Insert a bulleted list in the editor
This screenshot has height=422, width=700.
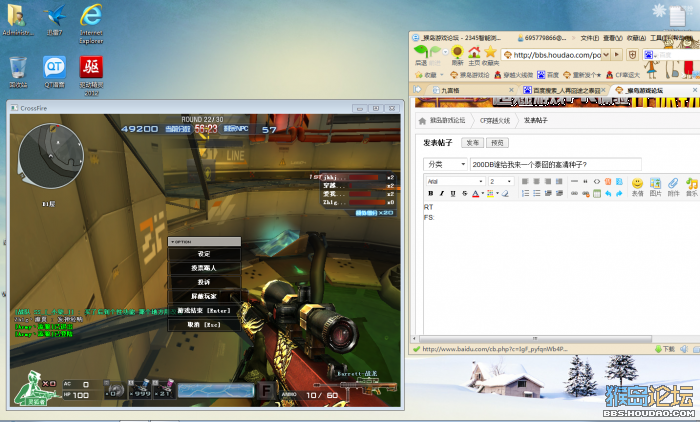pos(537,193)
